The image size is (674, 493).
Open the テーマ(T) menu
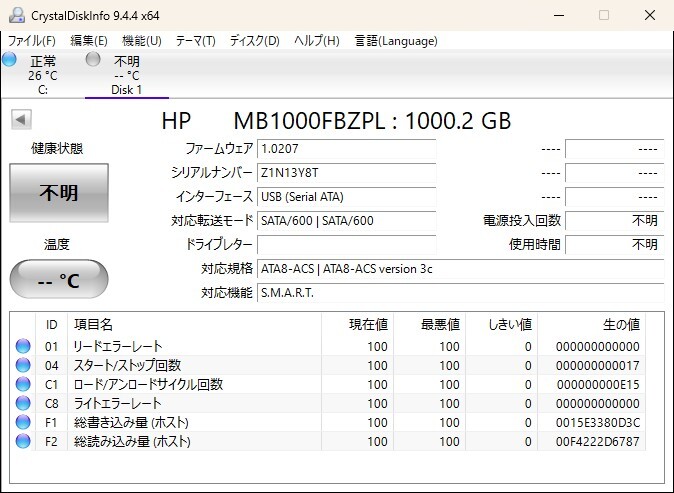click(196, 41)
